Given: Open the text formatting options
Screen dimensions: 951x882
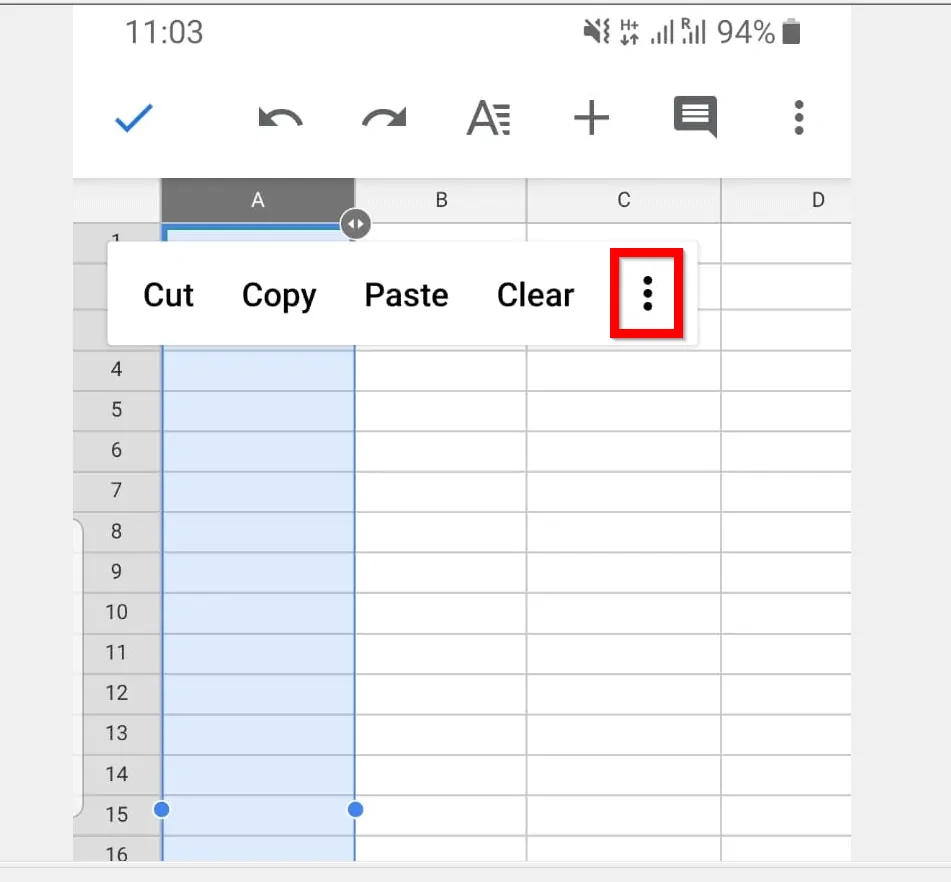Looking at the screenshot, I should (x=489, y=118).
